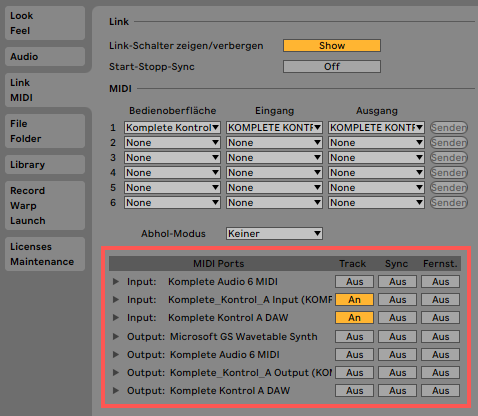Open the Look Feel preferences tab
The height and width of the screenshot is (416, 478).
click(45, 23)
